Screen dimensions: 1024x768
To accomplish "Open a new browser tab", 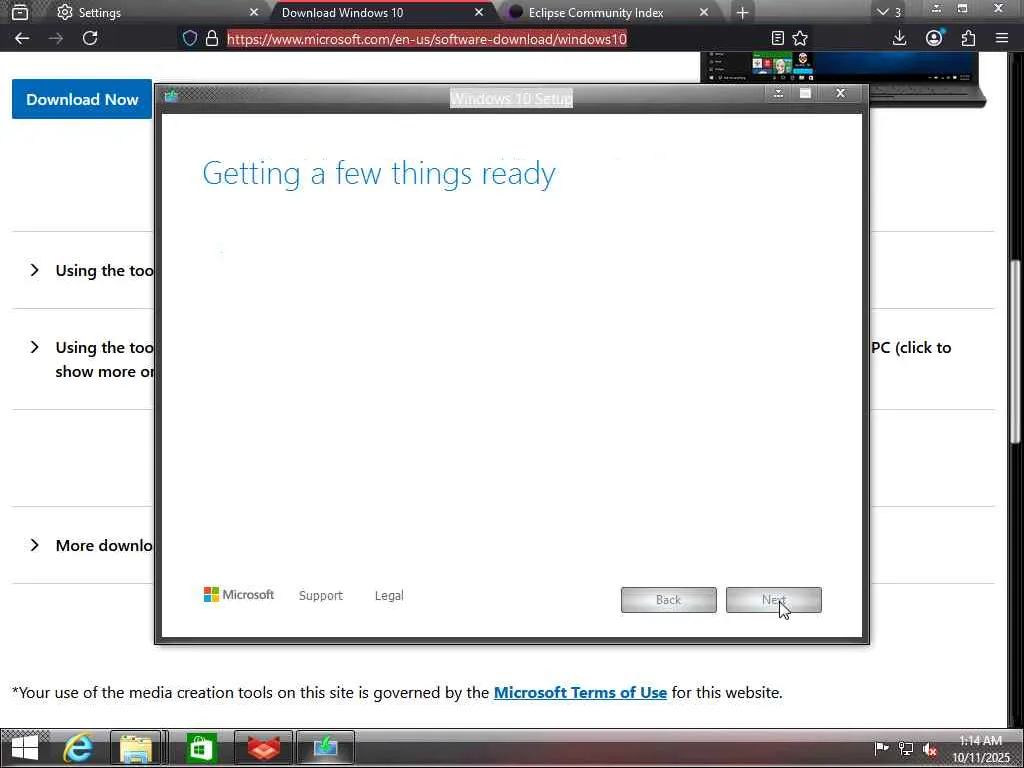I will click(742, 12).
